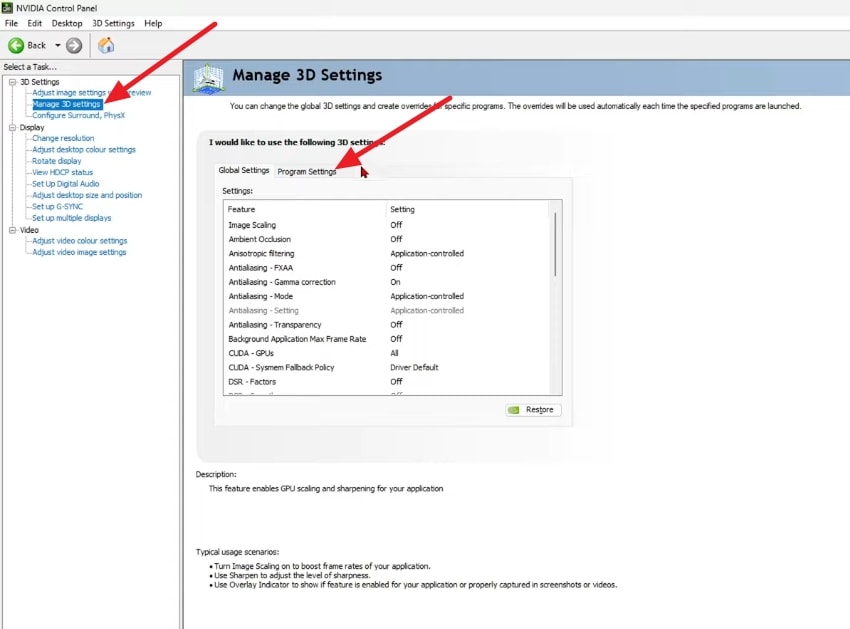The height and width of the screenshot is (629, 850).
Task: Click the Video tree label
Action: (x=29, y=230)
